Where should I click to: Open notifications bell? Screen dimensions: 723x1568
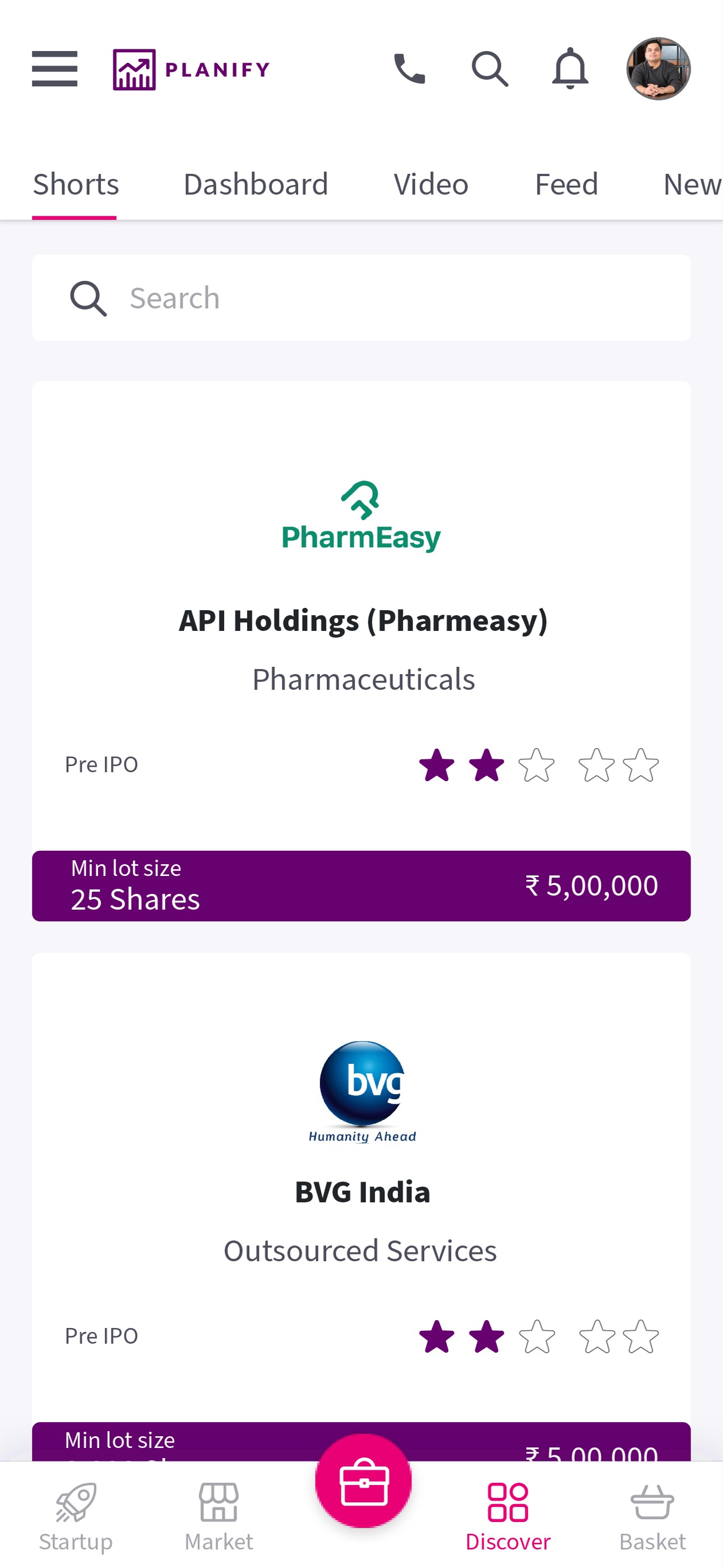pyautogui.click(x=569, y=69)
